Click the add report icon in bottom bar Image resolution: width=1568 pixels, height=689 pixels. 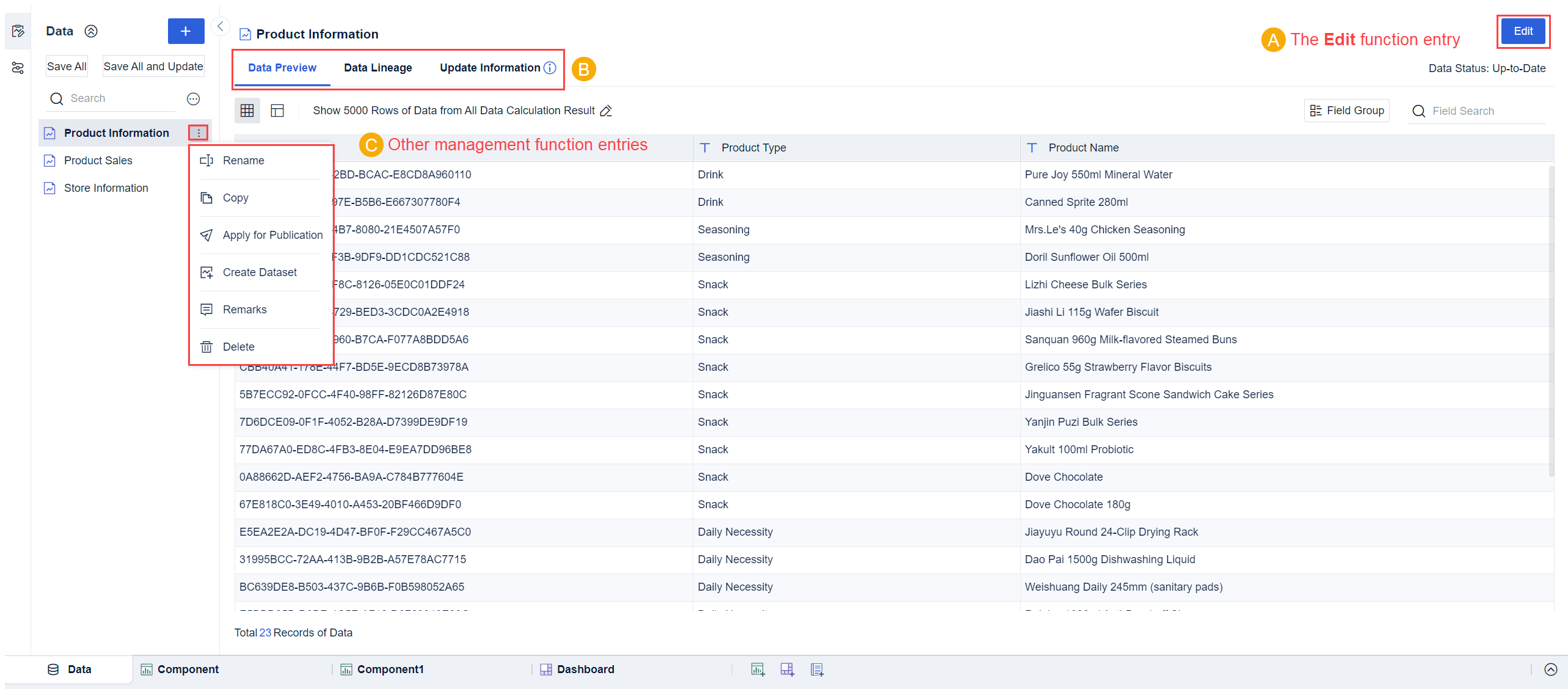(x=817, y=669)
